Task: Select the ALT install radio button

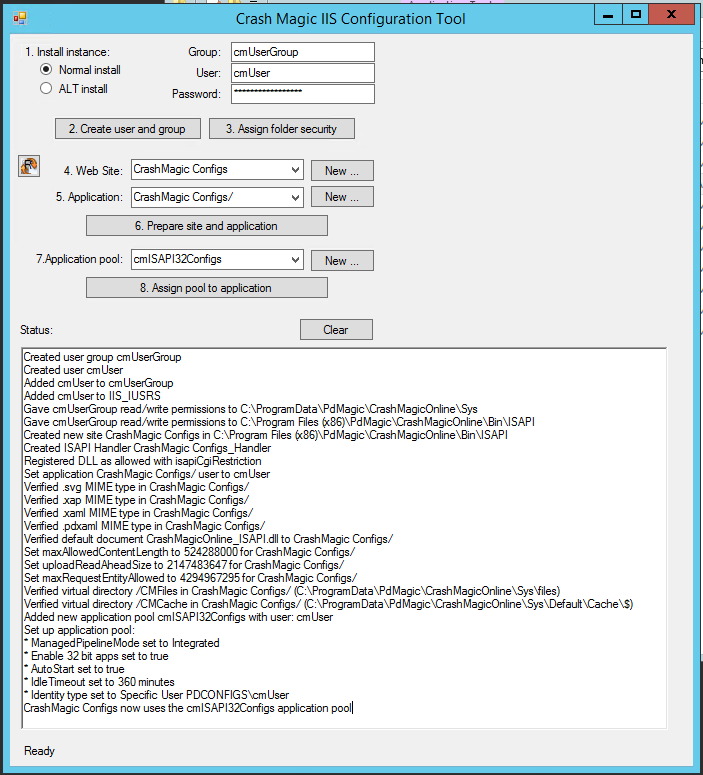Action: 46,88
